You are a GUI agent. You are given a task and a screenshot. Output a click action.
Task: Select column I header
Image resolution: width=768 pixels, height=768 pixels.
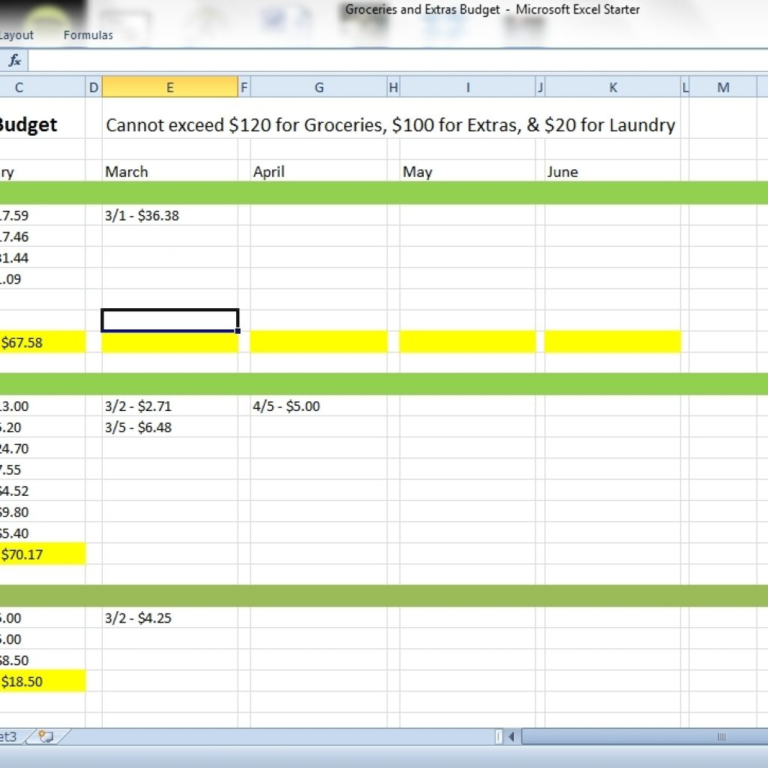(468, 87)
